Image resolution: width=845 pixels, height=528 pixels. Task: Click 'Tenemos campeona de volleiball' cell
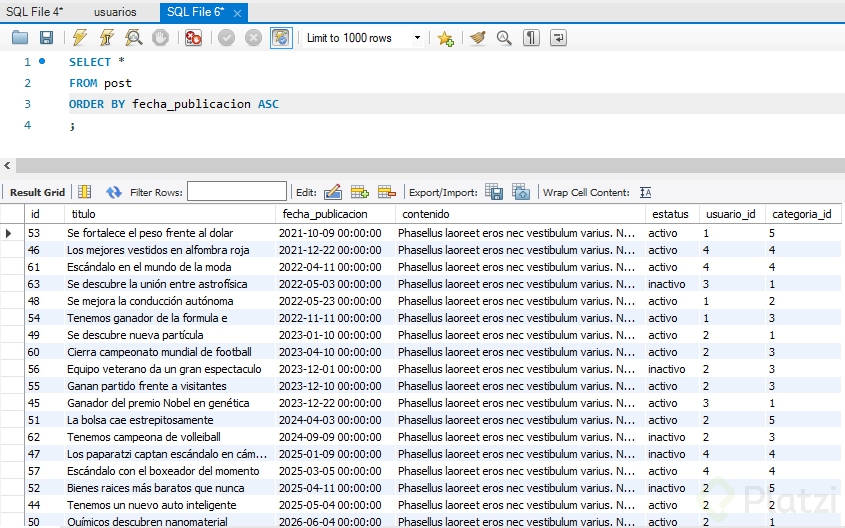[x=170, y=437]
